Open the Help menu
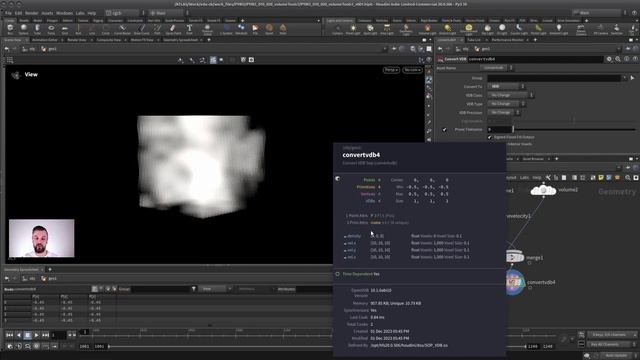The image size is (640, 360). pyautogui.click(x=92, y=13)
